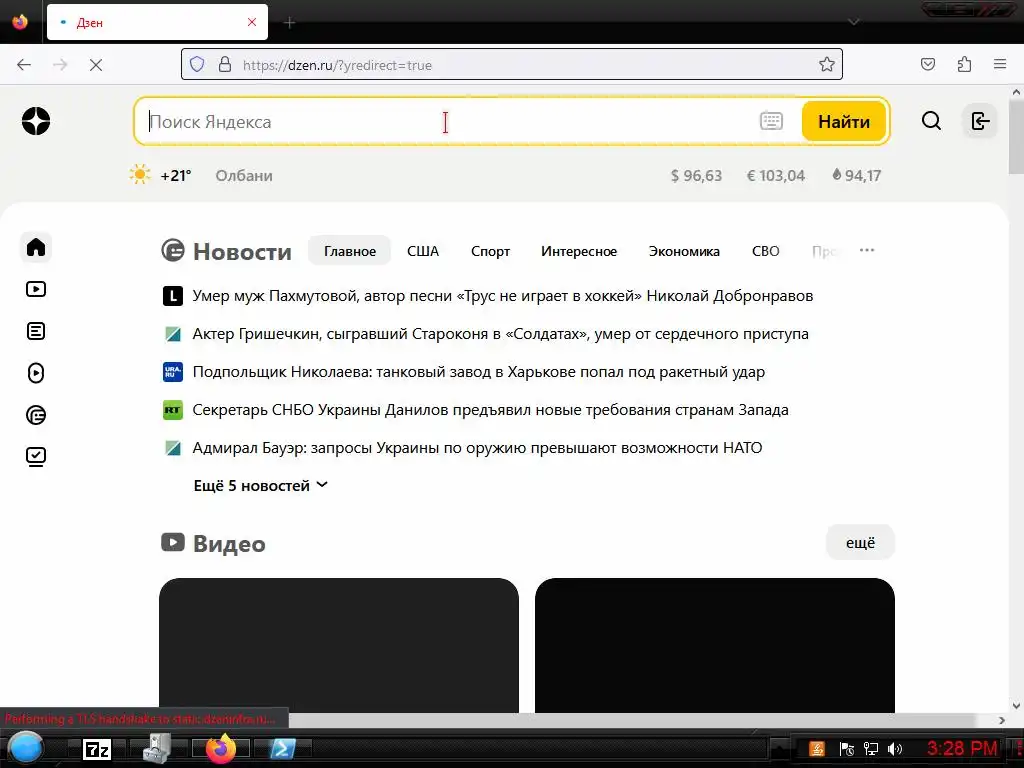Open PowerShell from the taskbar
Screen dimensions: 1024x768
click(x=283, y=748)
